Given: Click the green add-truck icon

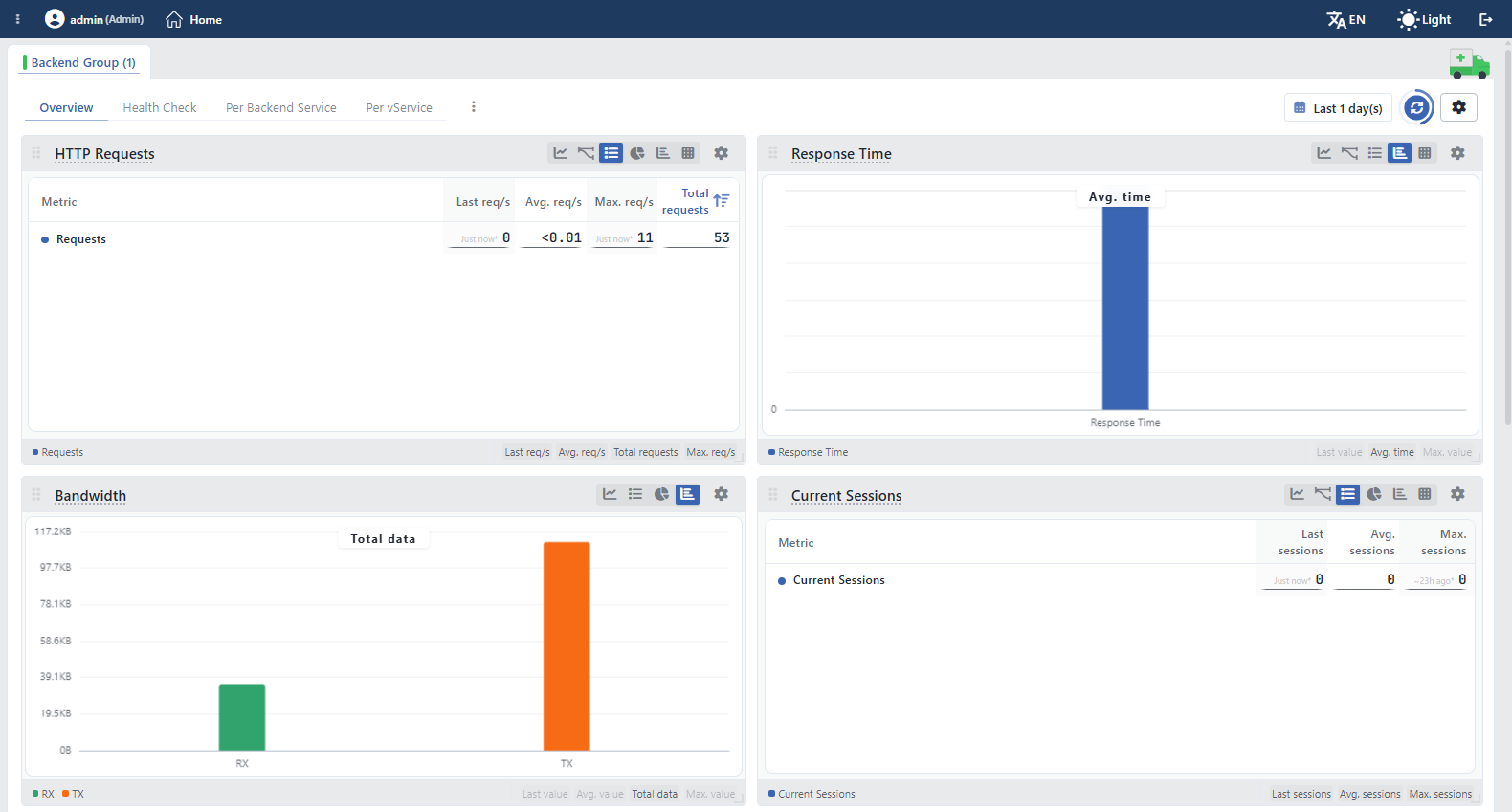Looking at the screenshot, I should [1469, 64].
